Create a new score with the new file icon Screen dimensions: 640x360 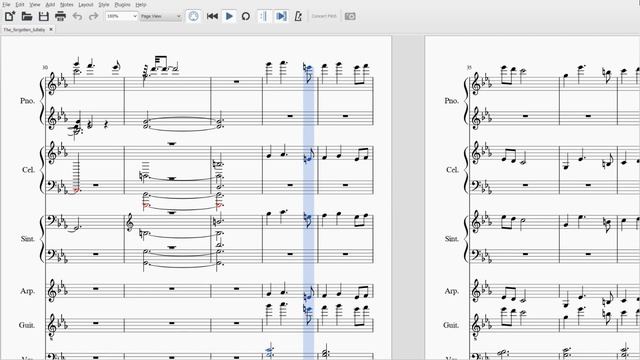point(10,16)
